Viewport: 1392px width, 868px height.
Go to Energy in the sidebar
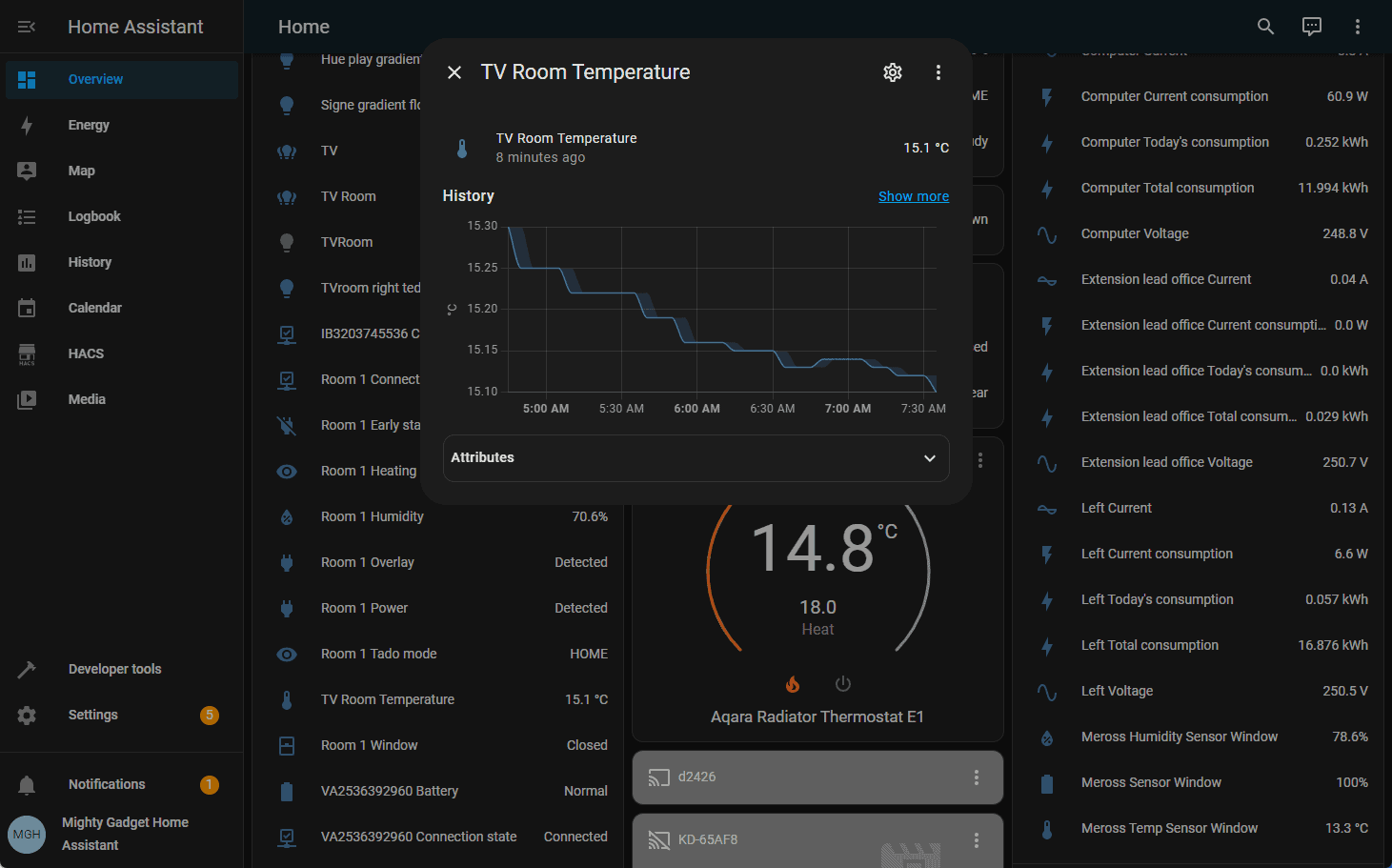coord(89,125)
